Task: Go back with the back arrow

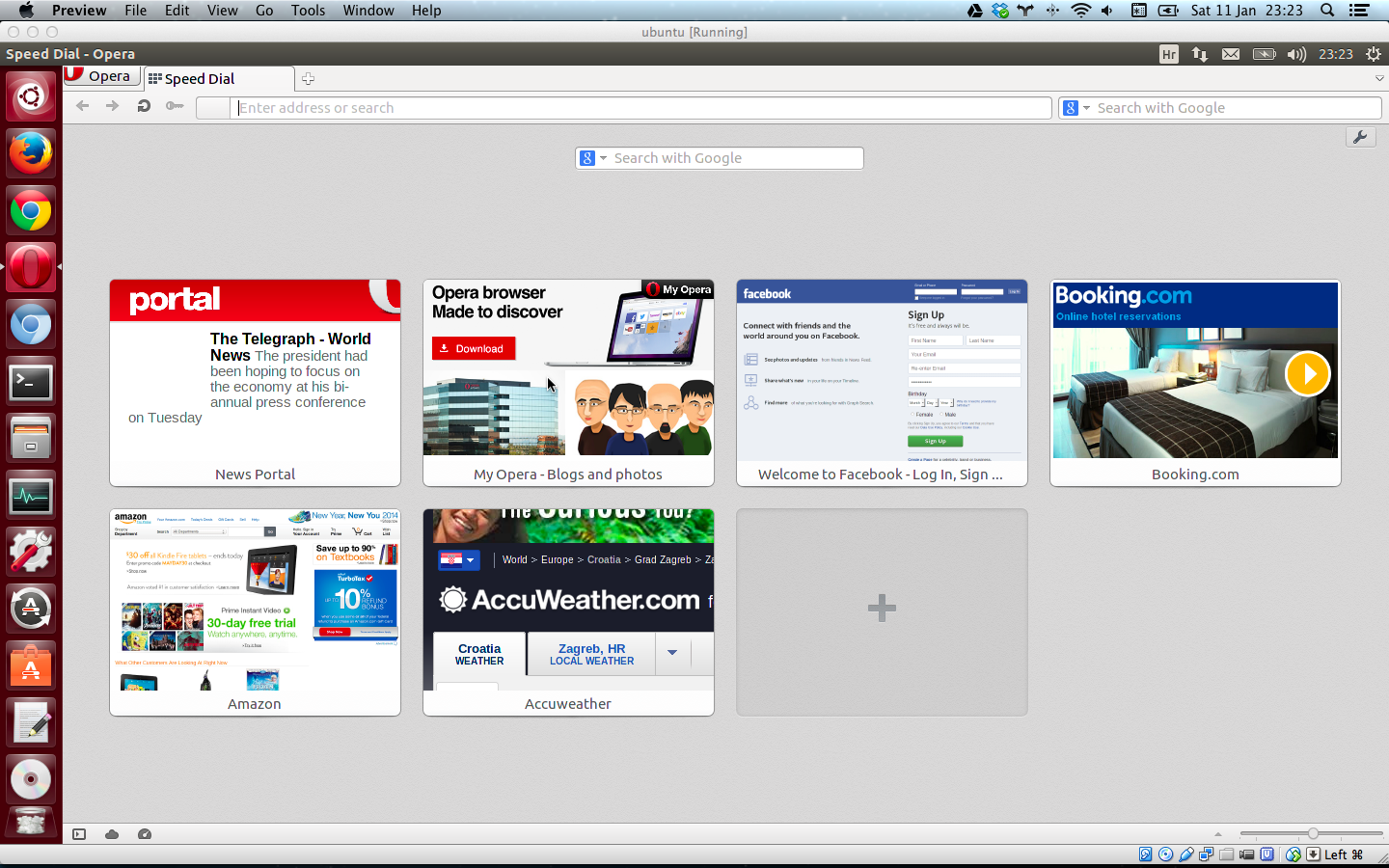Action: 82,106
